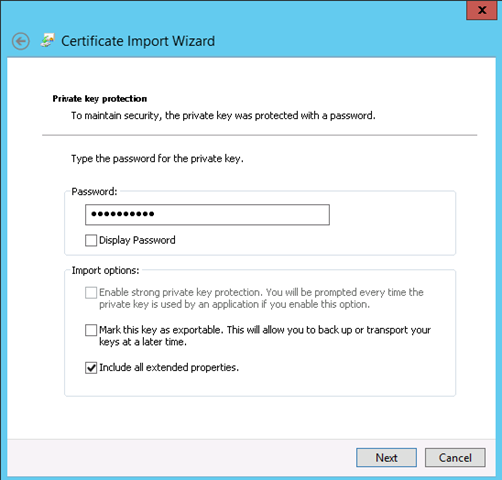The height and width of the screenshot is (480, 502).
Task: Click the Password: group label
Action: click(x=95, y=191)
